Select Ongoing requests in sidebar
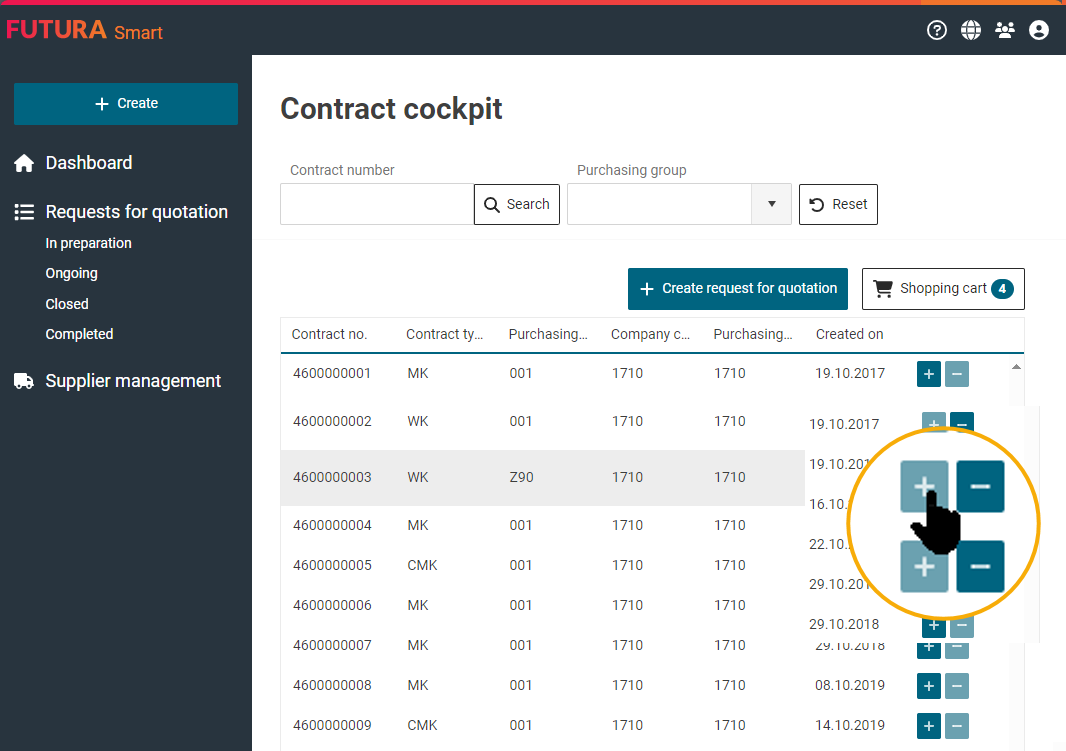Screen dimensions: 1066x751 (x=71, y=273)
